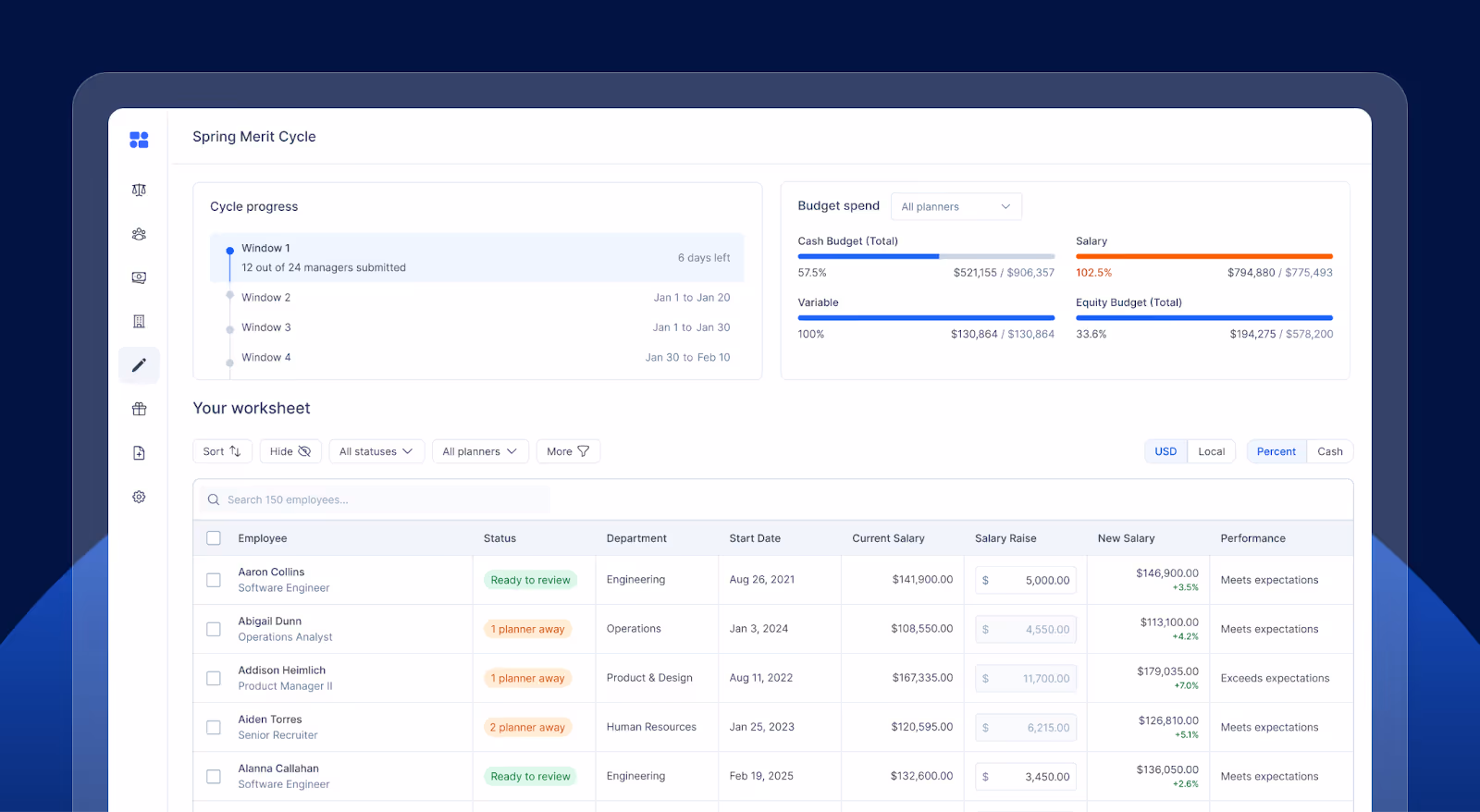The image size is (1480, 812).
Task: Check the box for Aiden Torres
Action: [x=214, y=727]
